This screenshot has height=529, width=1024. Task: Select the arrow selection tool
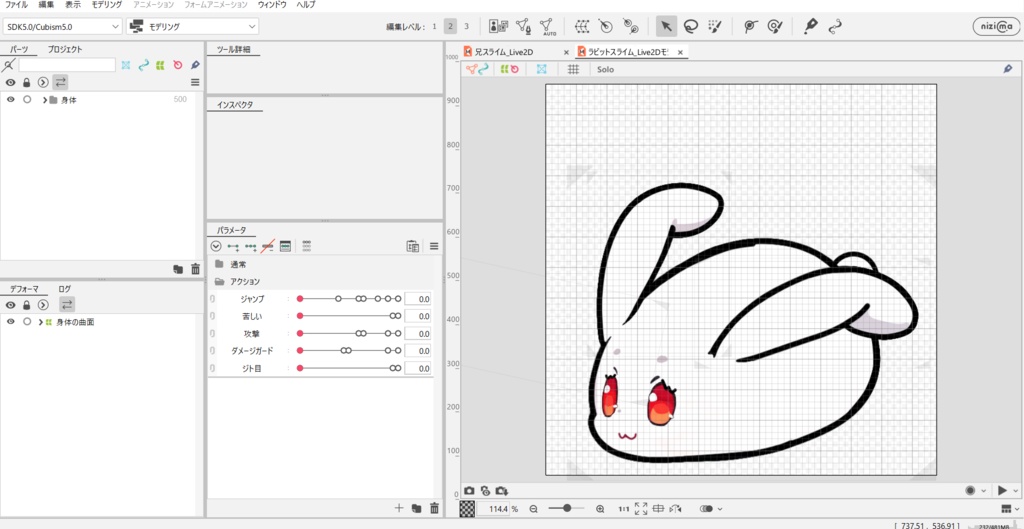(666, 26)
